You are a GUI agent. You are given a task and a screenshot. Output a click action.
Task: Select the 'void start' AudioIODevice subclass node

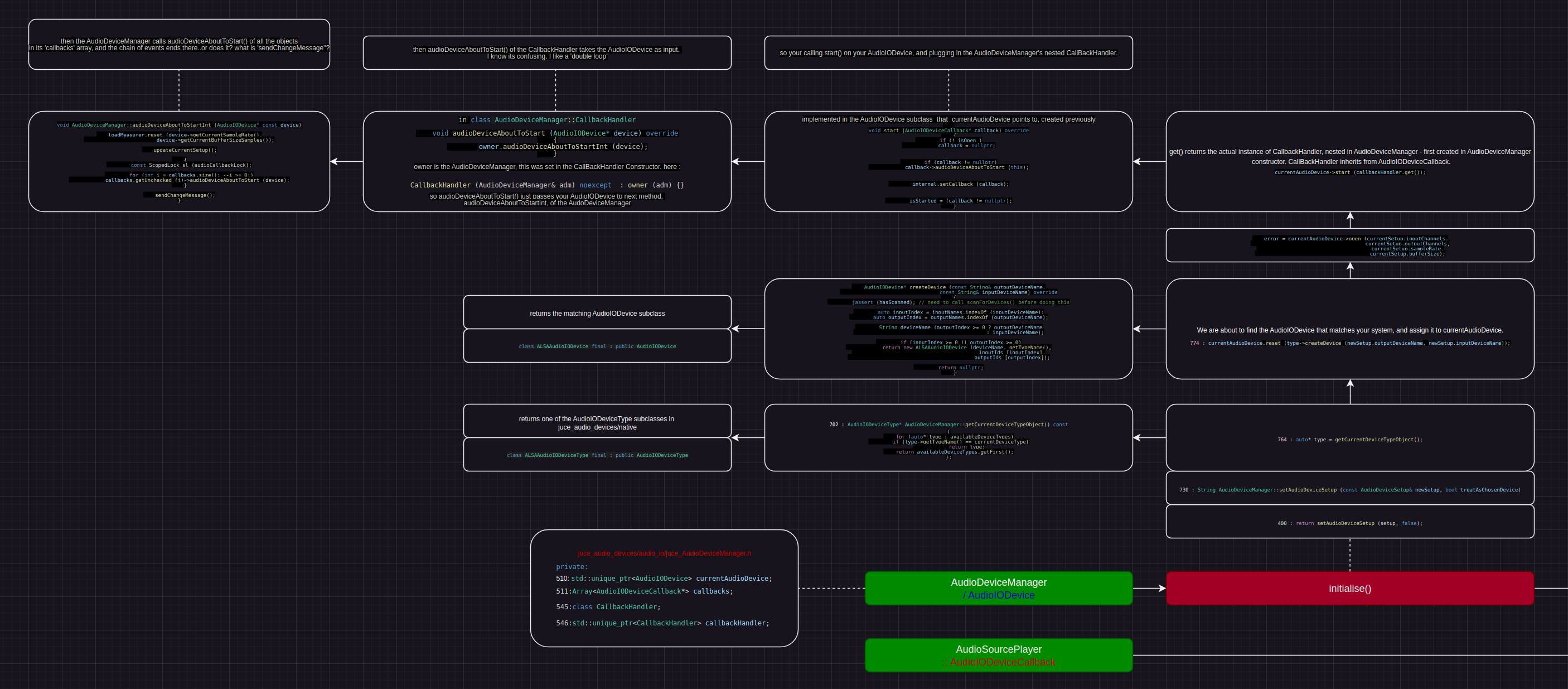[948, 161]
